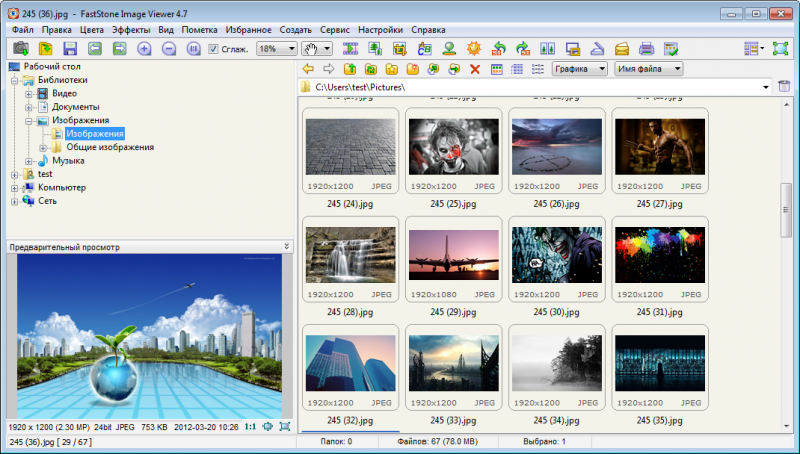Select the Сеть tree item

pos(47,200)
